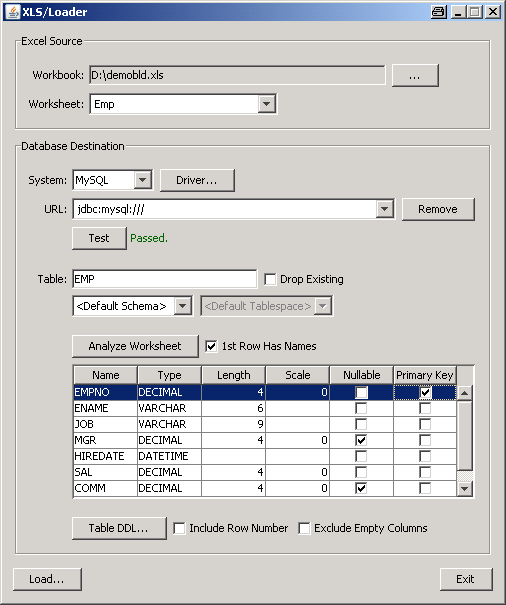Viewport: 506px width, 605px height.
Task: Toggle Drop Existing checkbox
Action: 270,279
